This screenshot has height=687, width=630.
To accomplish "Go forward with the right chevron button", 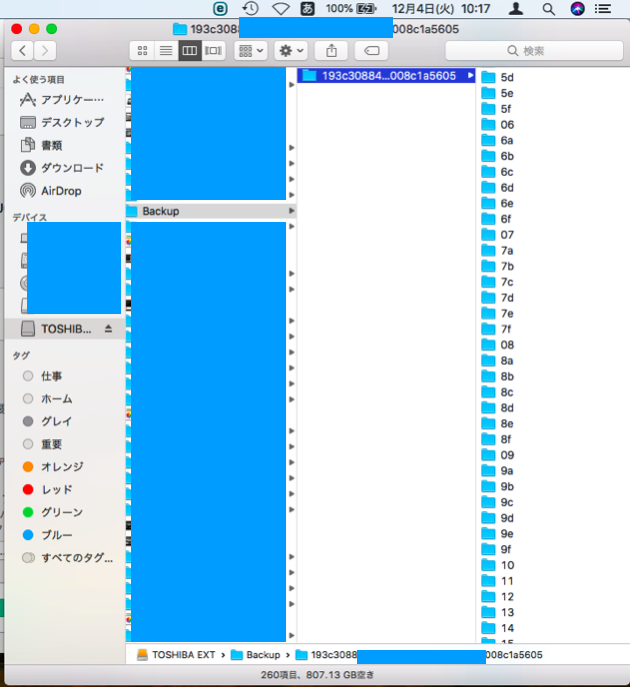I will point(45,51).
